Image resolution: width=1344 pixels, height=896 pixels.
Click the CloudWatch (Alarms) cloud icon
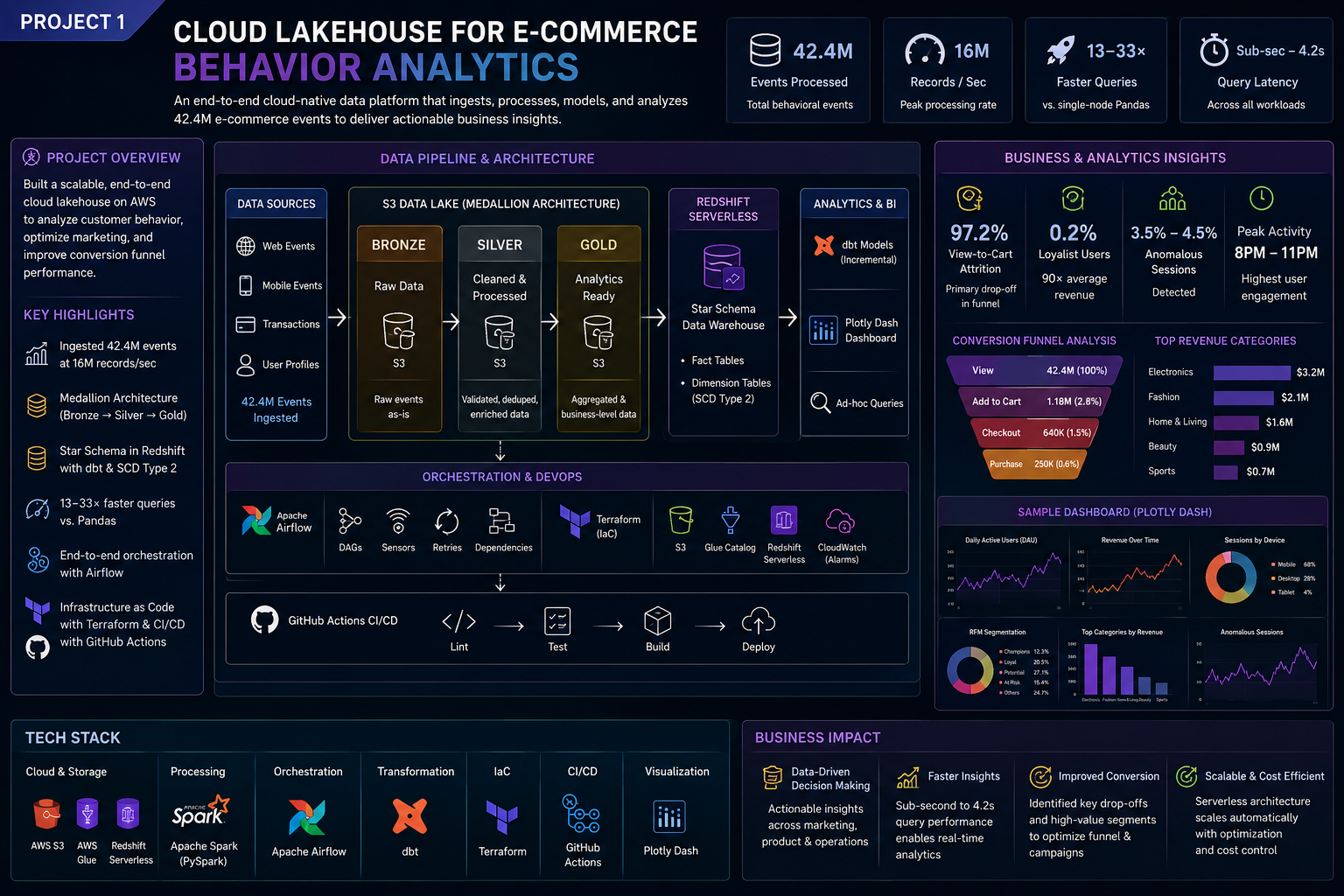[x=840, y=521]
